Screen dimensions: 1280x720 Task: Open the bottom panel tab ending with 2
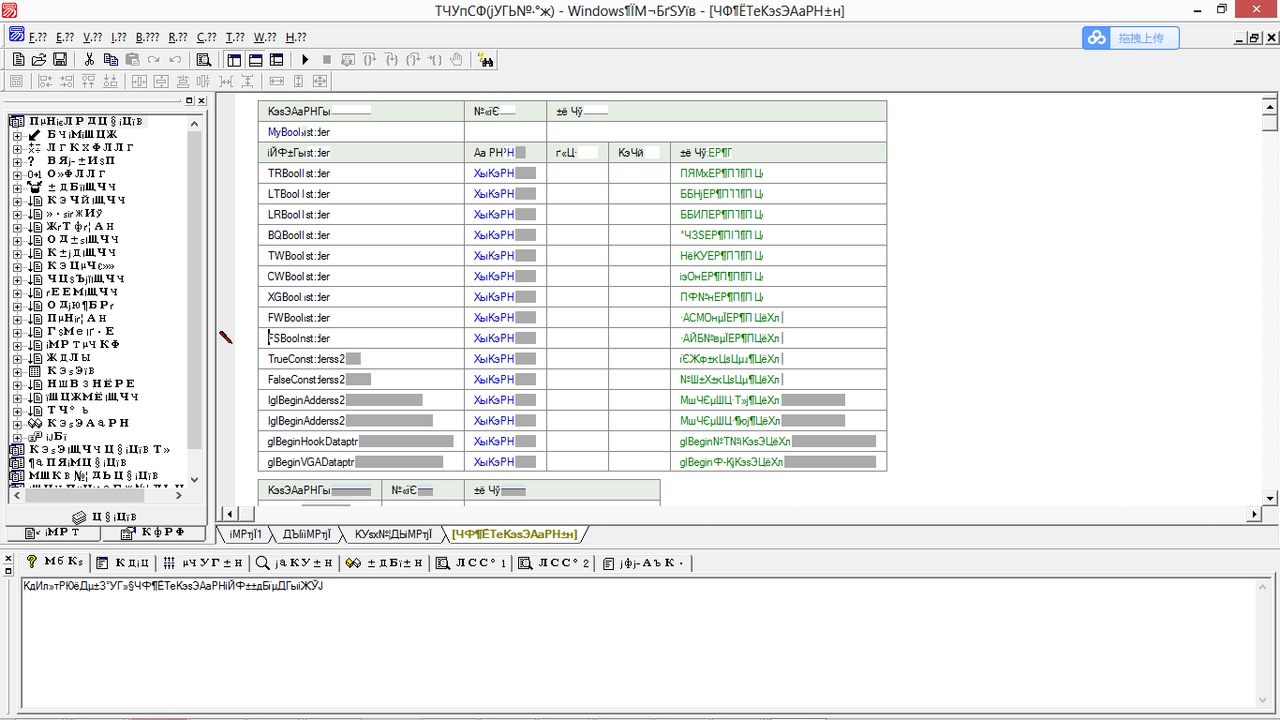(554, 563)
